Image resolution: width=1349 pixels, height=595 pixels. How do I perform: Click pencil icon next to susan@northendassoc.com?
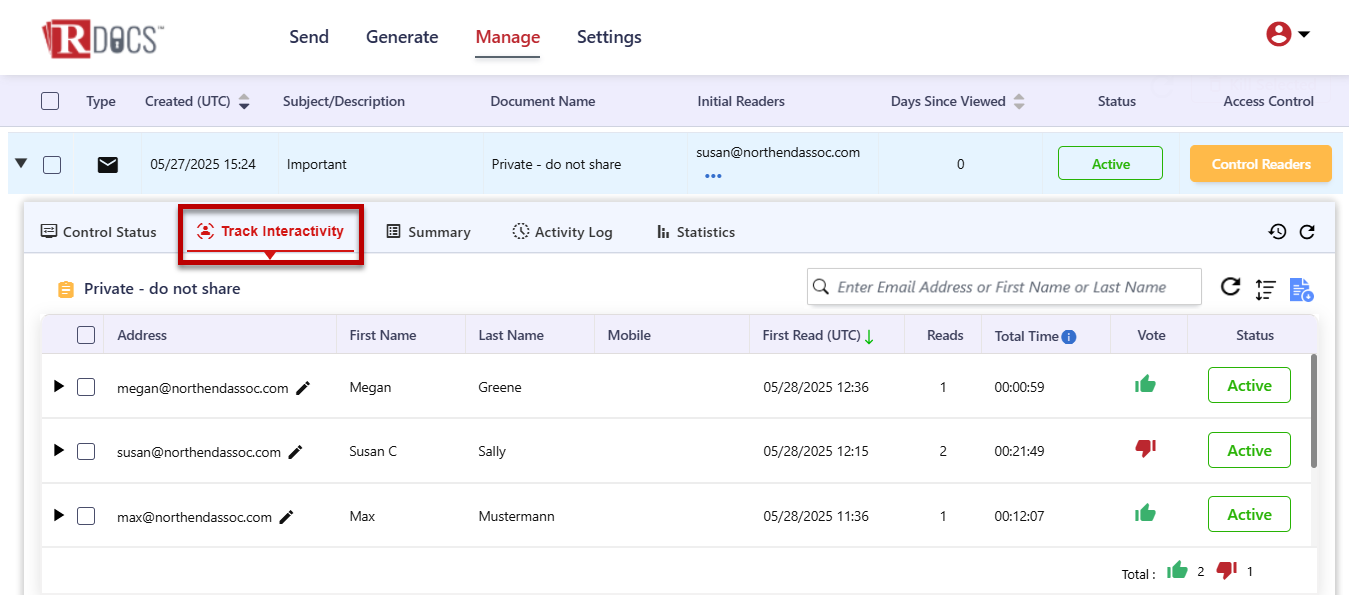coord(295,452)
